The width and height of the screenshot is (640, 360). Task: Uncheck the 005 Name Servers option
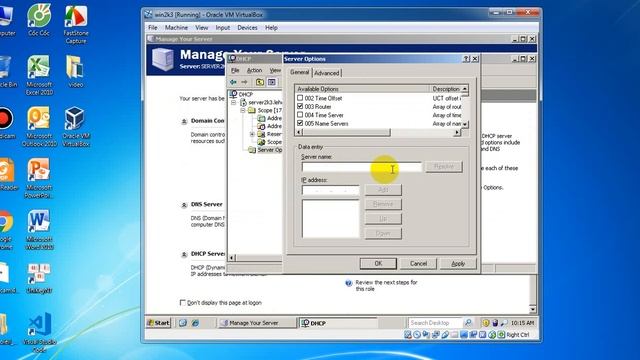point(300,123)
